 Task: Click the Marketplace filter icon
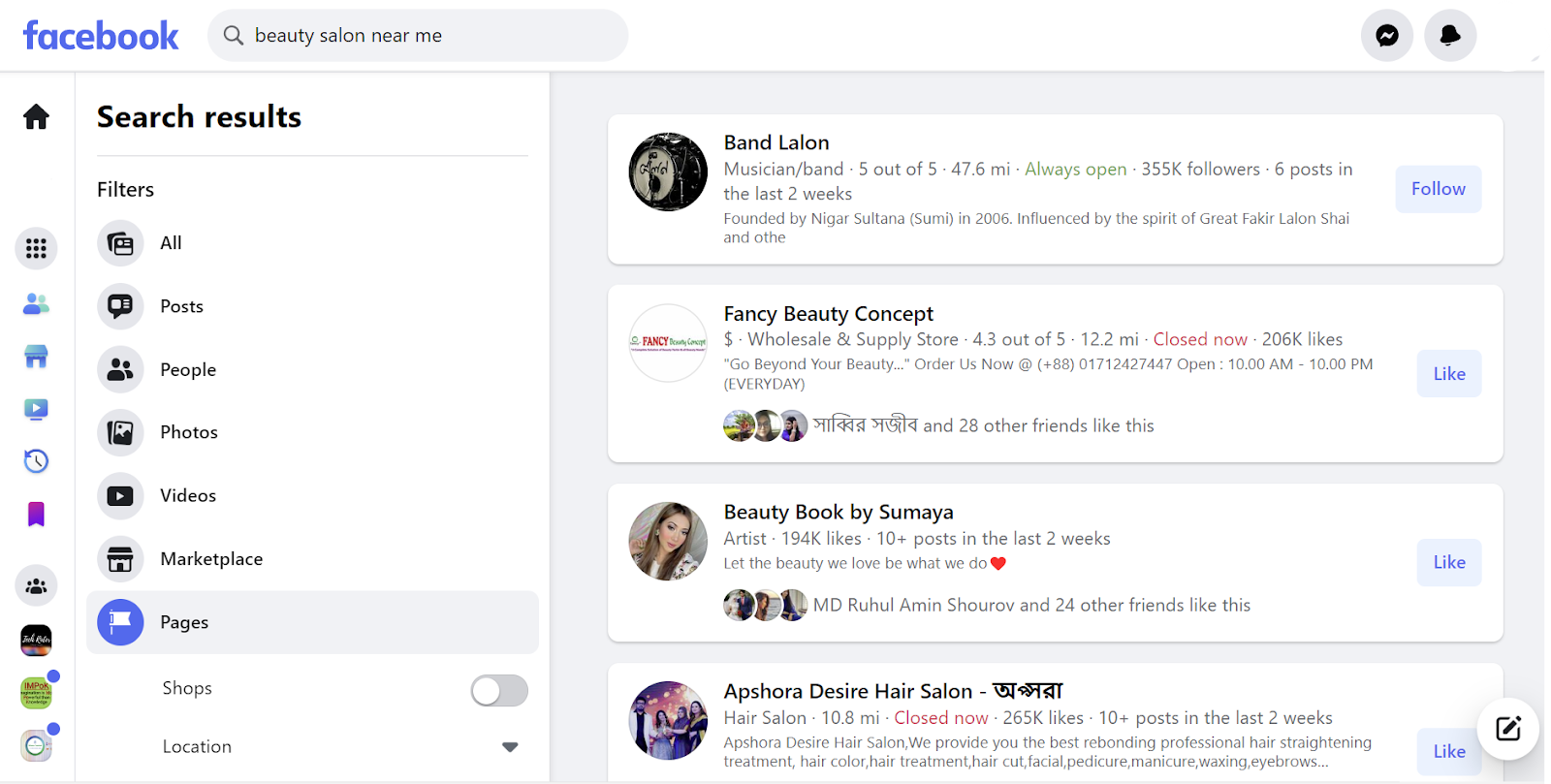120,559
